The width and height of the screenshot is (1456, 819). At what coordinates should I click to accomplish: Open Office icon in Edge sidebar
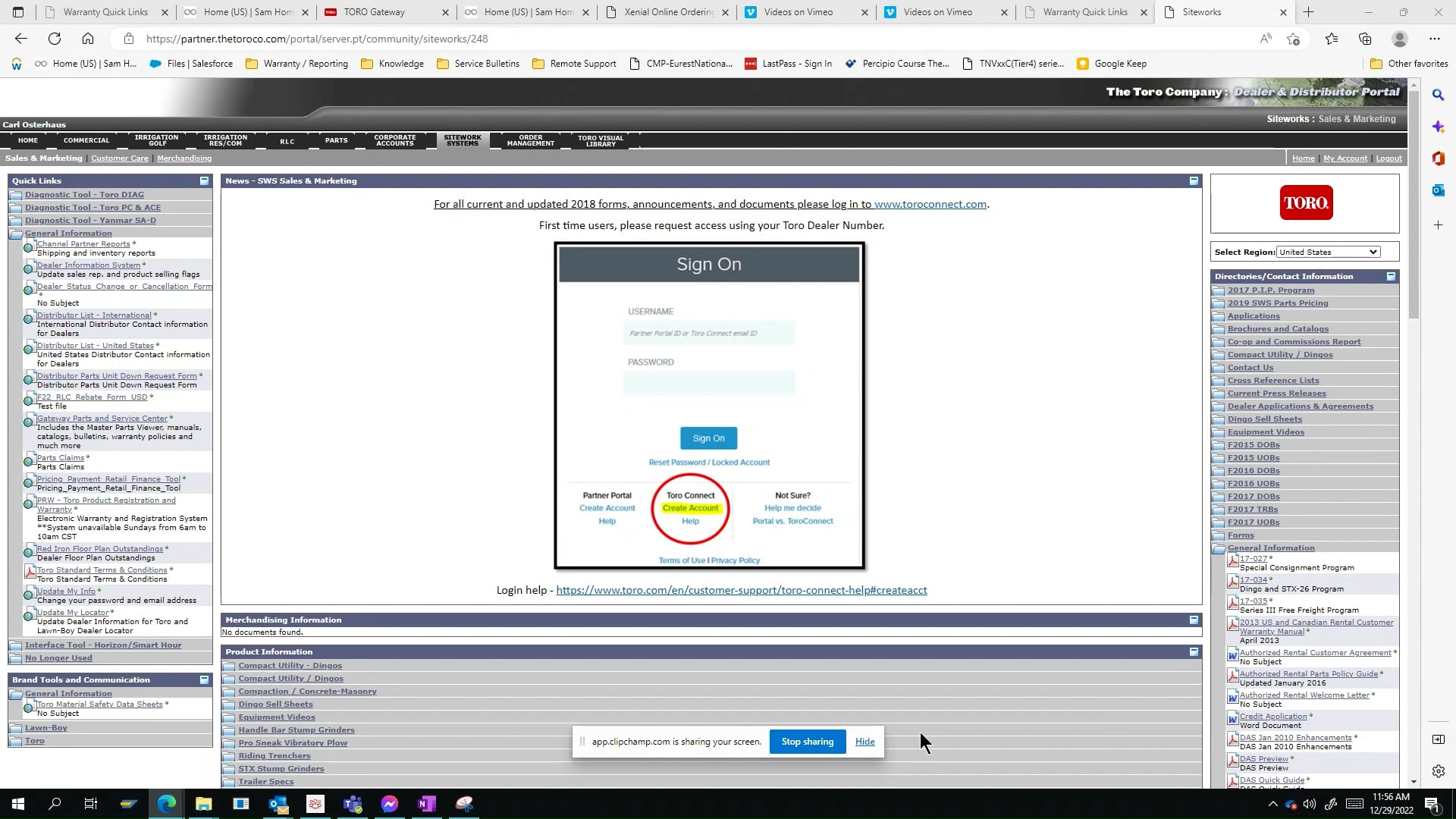[1438, 158]
